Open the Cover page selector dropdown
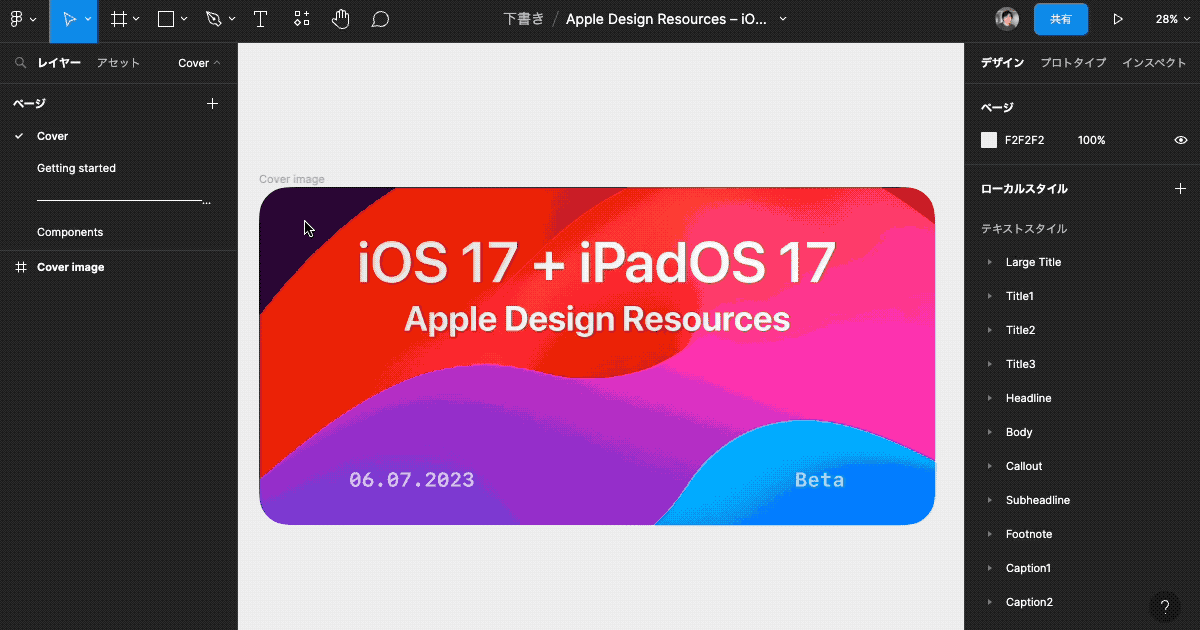Screen dimensions: 1200x630 click(197, 62)
